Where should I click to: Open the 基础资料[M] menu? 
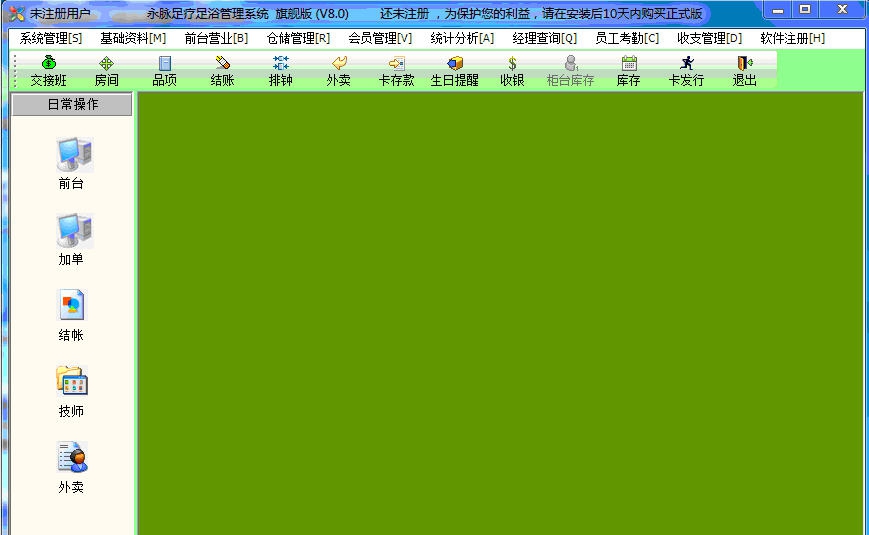pos(133,38)
